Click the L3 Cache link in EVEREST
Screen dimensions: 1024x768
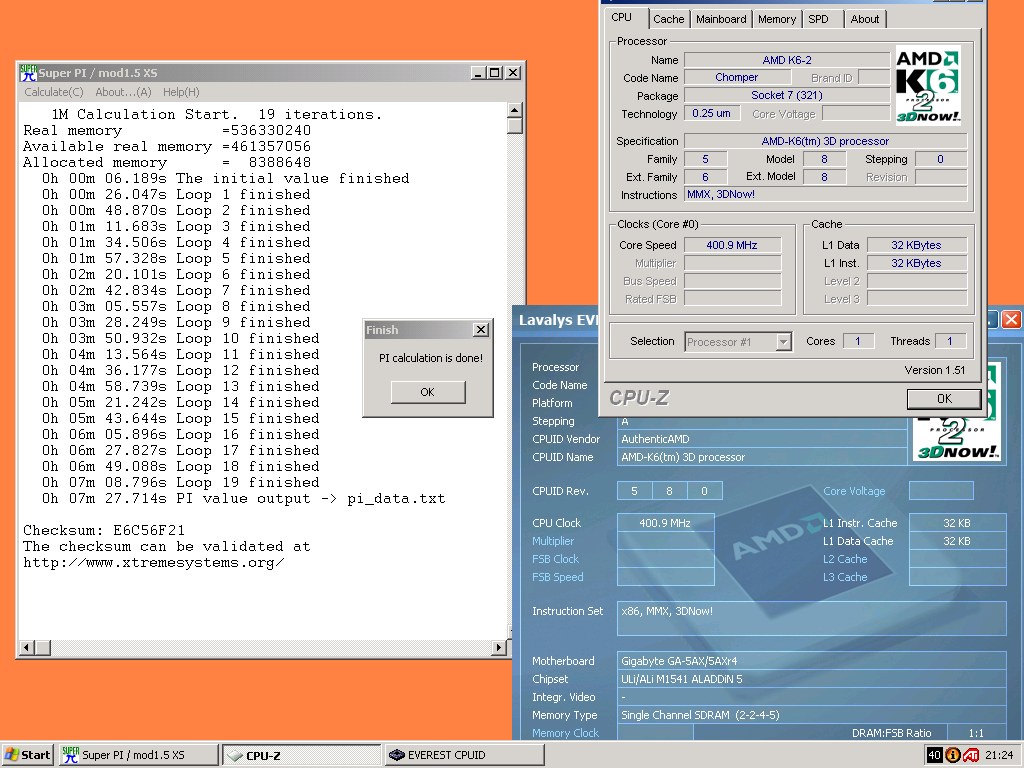click(845, 577)
